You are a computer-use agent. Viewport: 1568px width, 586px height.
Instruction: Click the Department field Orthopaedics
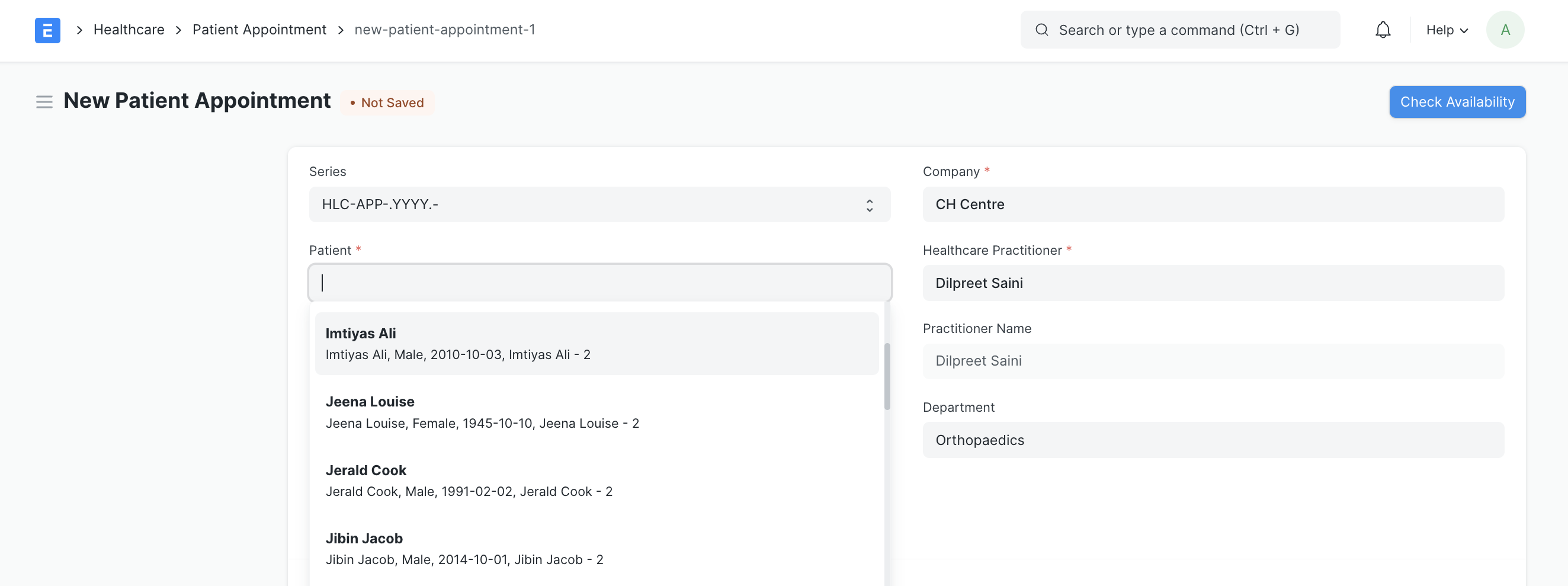coord(1213,440)
